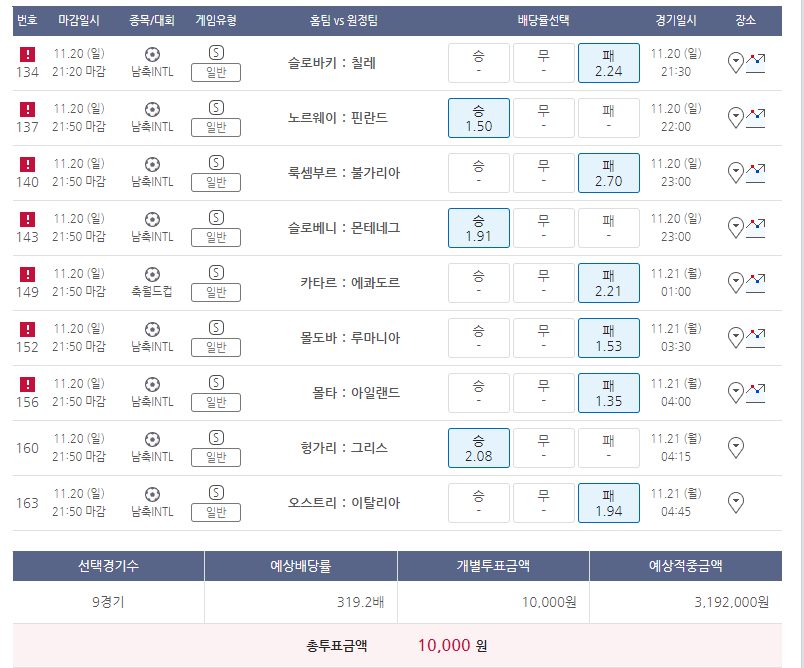Click the red alert icon on match 156
Screen dimensions: 804x668
coord(27,384)
